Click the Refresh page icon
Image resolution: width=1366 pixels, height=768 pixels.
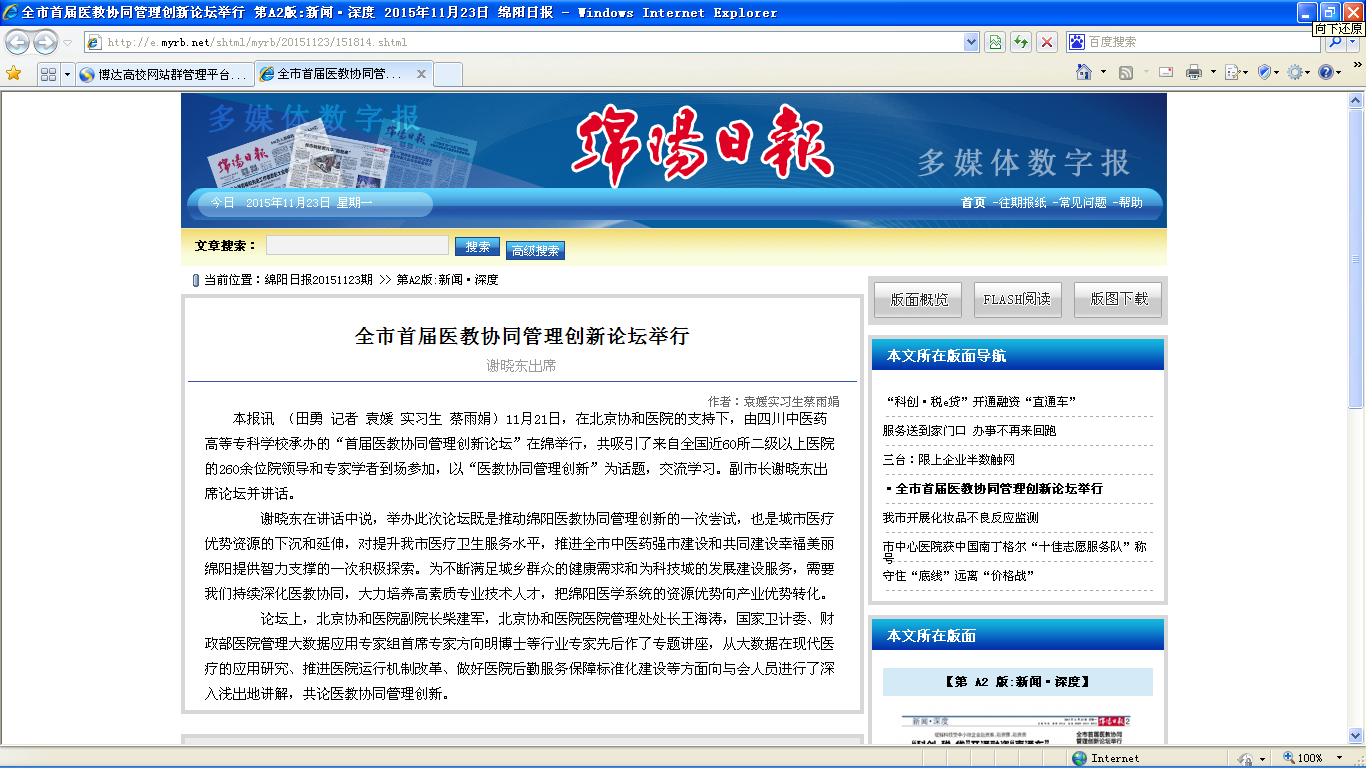point(1020,42)
